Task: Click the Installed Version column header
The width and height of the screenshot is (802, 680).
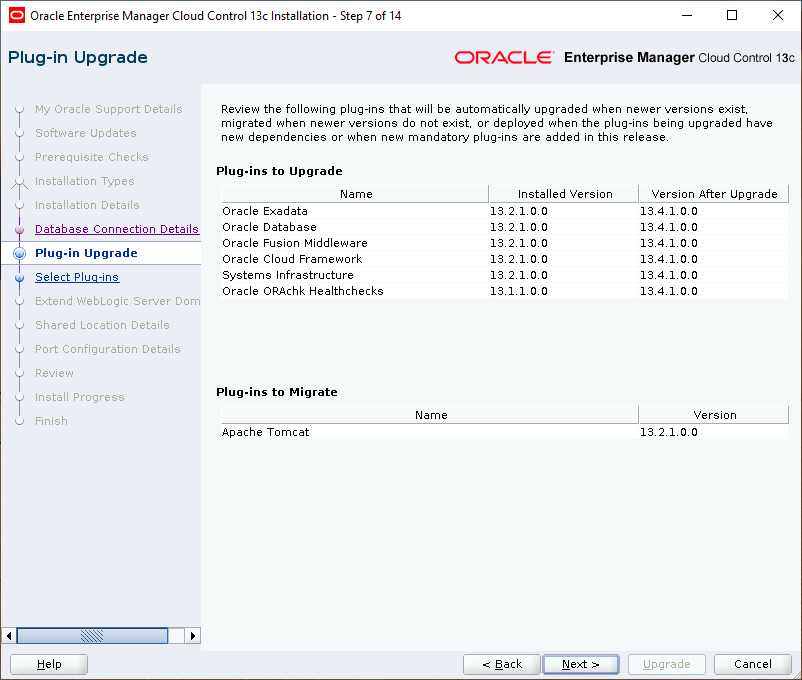Action: (564, 194)
